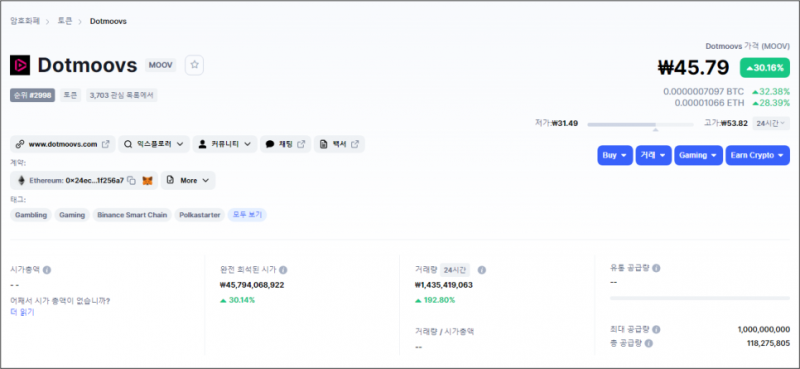Viewport: 800px width, 369px height.
Task: Go to 토큰 breadcrumb link
Action: [x=65, y=21]
